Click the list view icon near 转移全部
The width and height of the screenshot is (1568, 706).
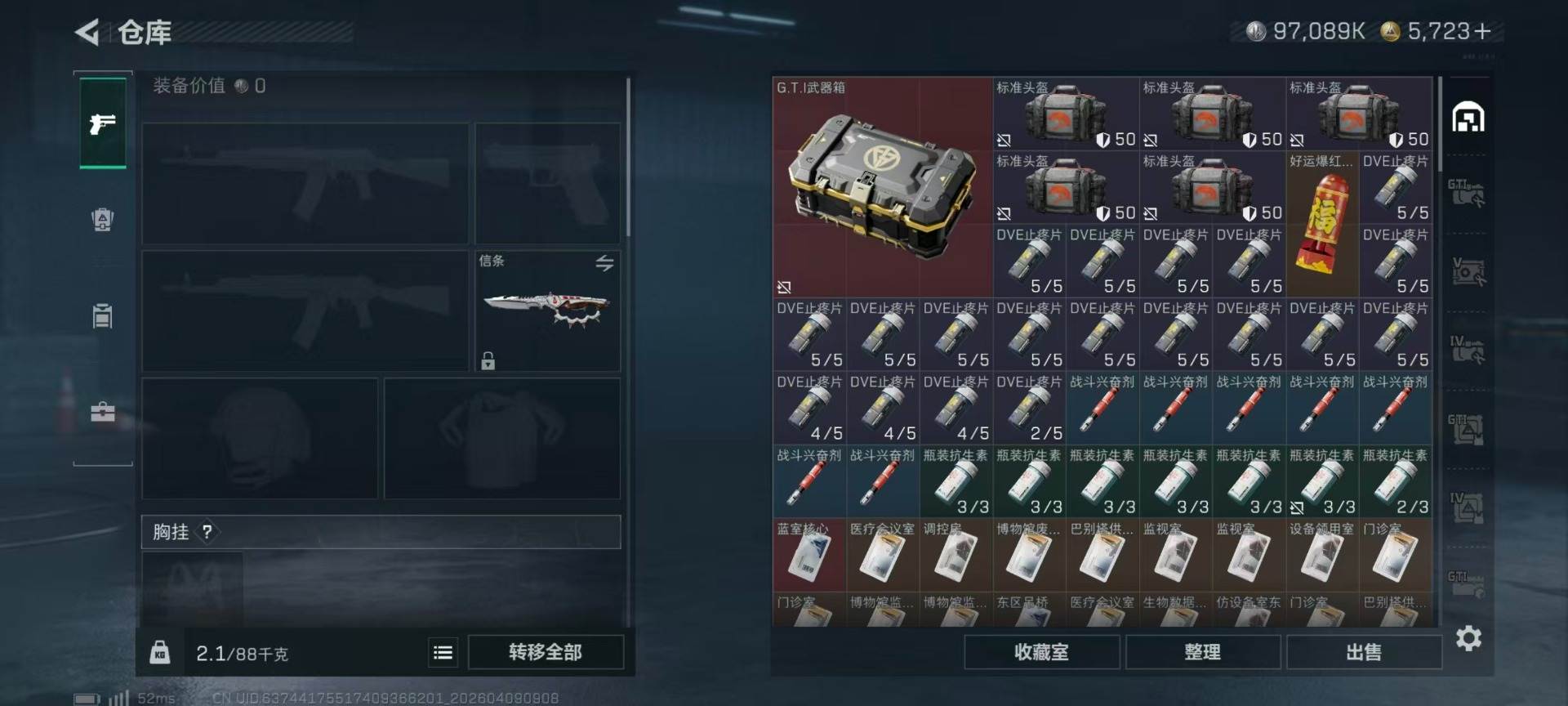(443, 652)
